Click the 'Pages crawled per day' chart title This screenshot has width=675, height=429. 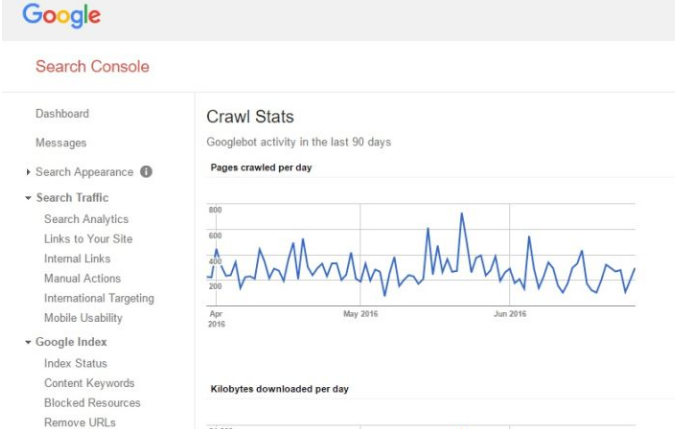pyautogui.click(x=261, y=167)
